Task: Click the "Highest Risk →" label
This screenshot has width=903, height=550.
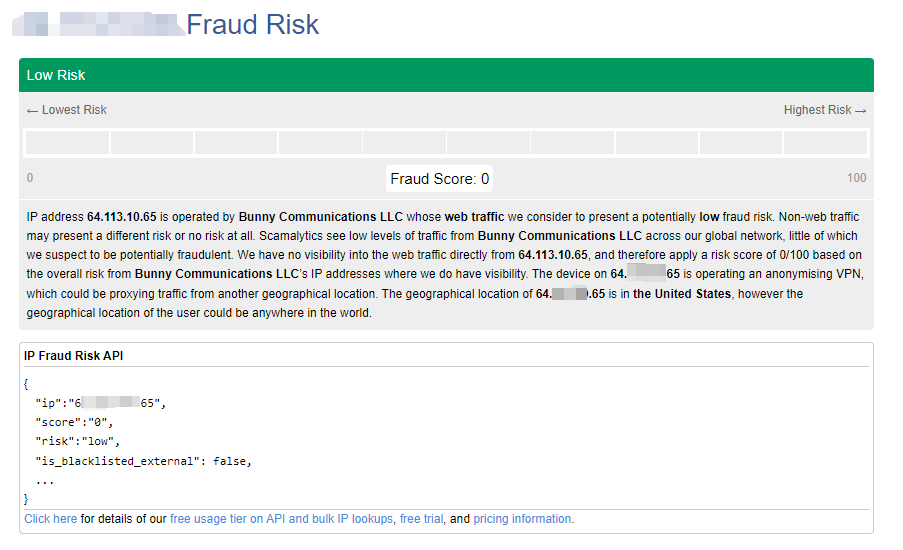Action: [825, 110]
